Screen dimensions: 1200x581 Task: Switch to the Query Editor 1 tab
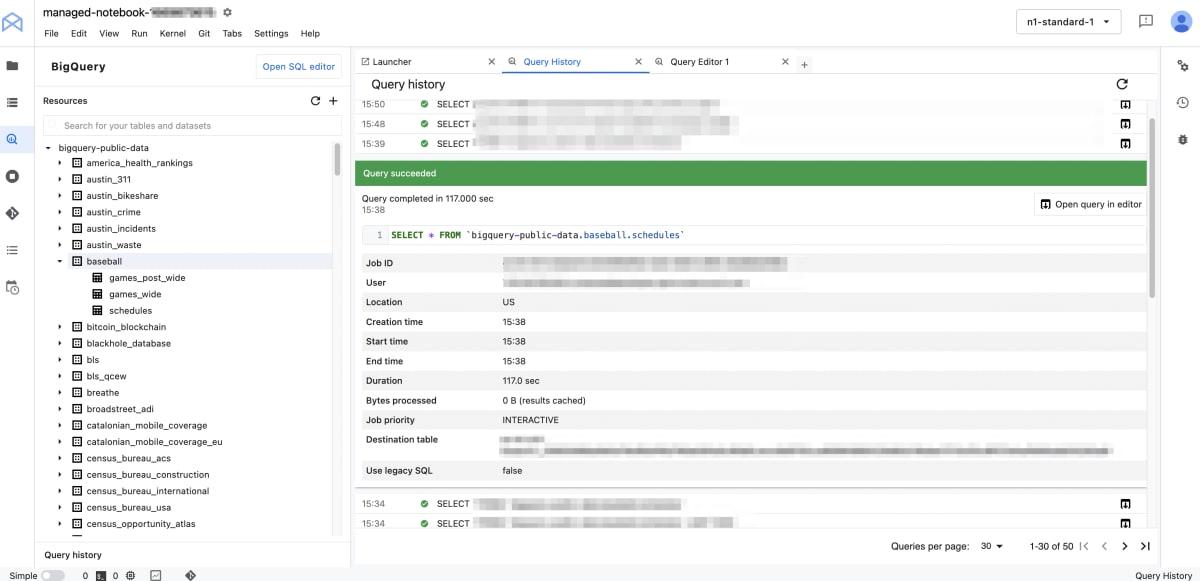point(700,62)
